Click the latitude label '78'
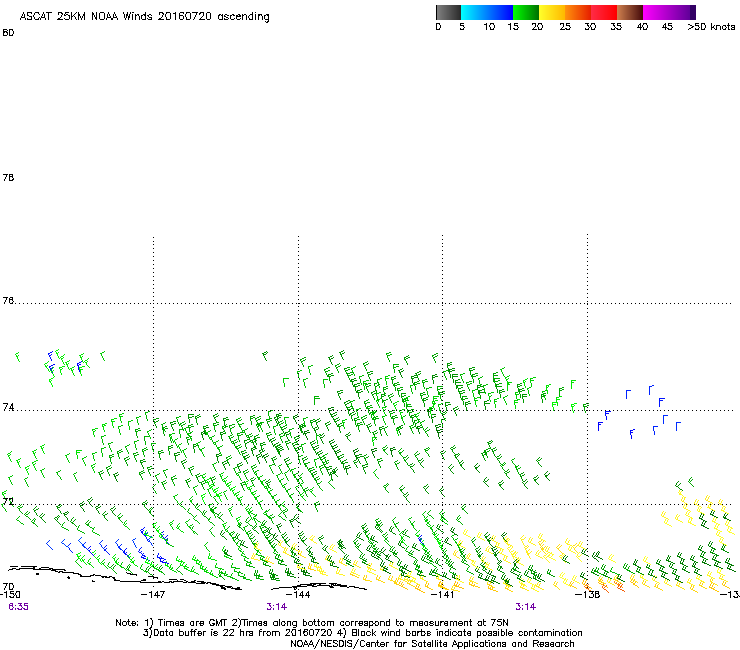The image size is (740, 650). pyautogui.click(x=8, y=177)
